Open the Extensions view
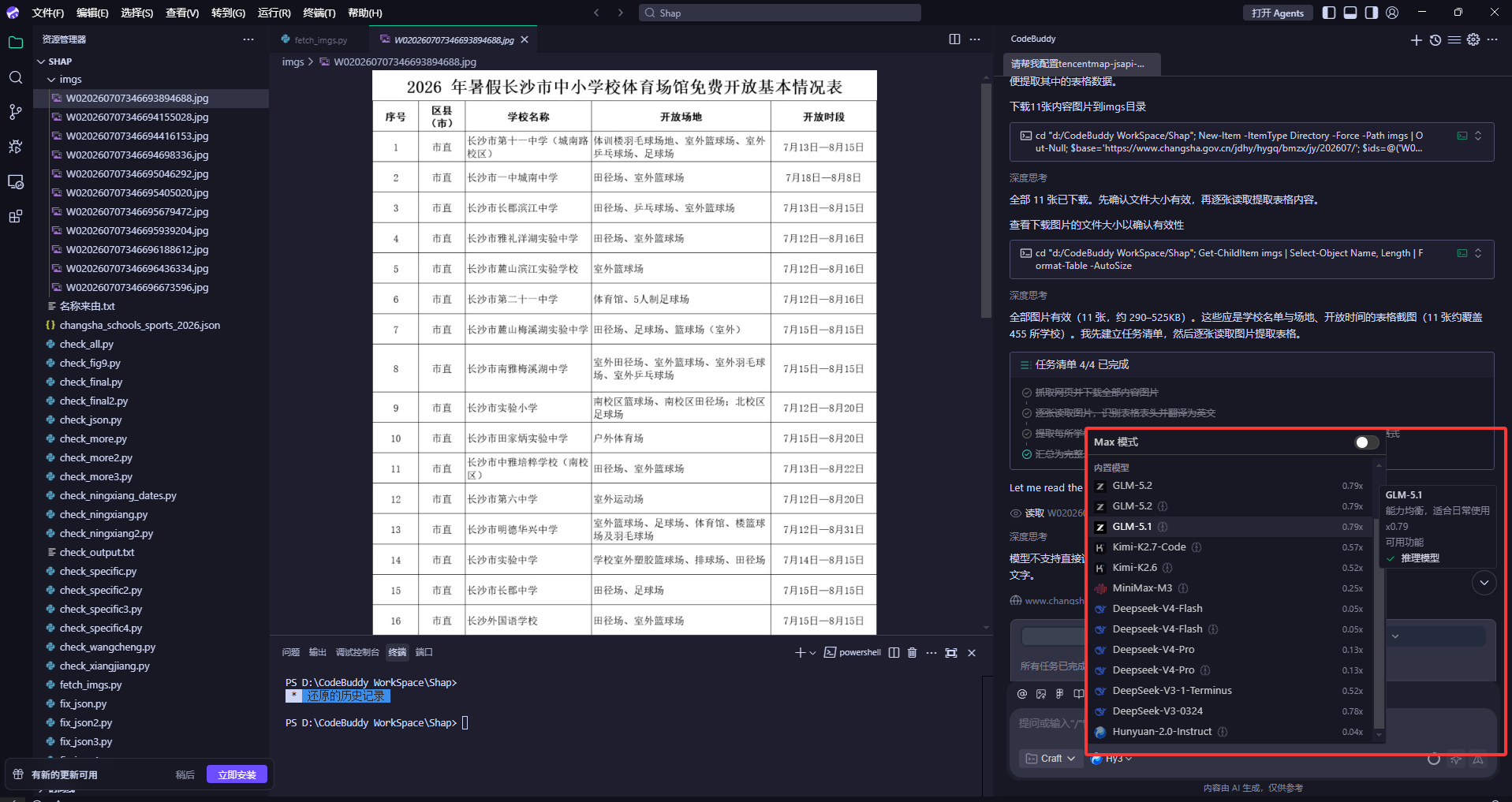This screenshot has width=1512, height=802. [16, 216]
